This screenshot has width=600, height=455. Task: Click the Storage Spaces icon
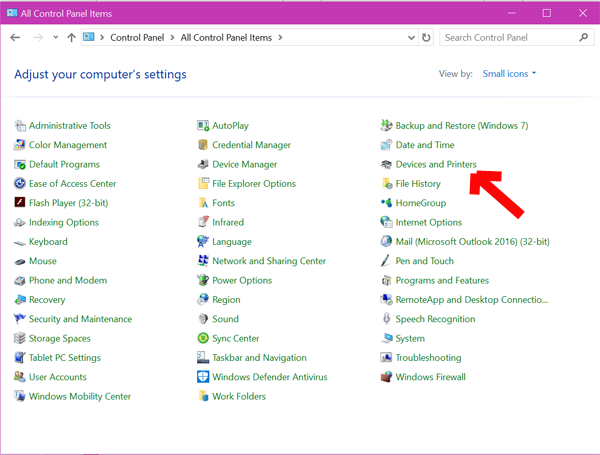coord(20,338)
